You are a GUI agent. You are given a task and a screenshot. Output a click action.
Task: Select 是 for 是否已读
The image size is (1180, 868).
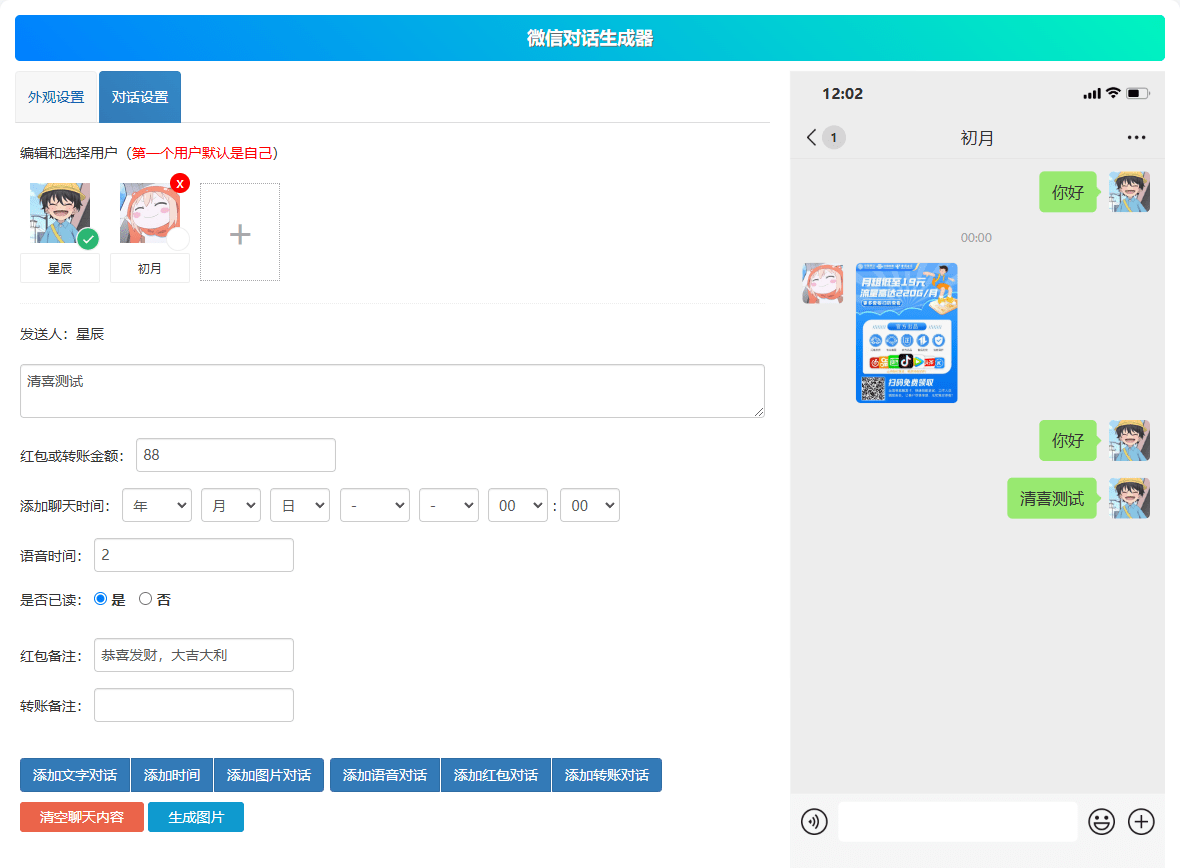[100, 599]
